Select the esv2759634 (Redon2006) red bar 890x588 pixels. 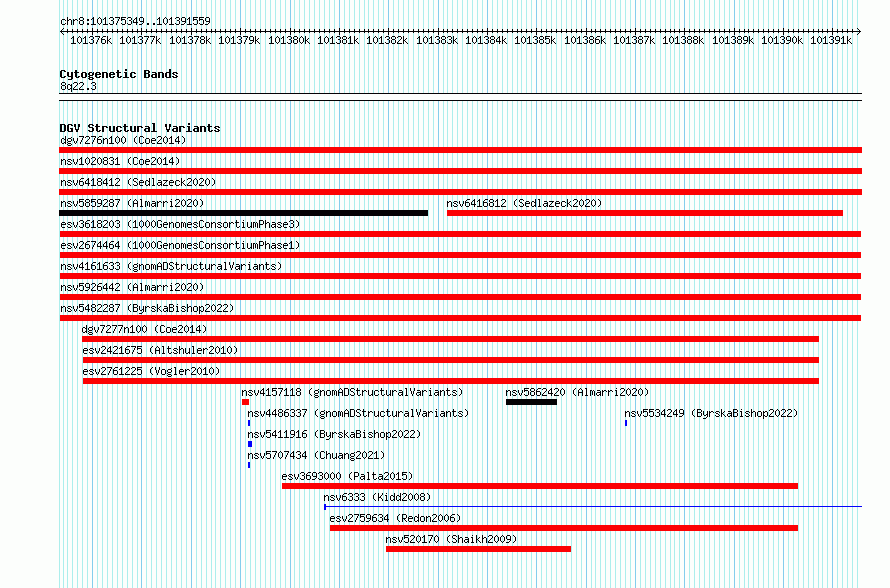tap(564, 528)
